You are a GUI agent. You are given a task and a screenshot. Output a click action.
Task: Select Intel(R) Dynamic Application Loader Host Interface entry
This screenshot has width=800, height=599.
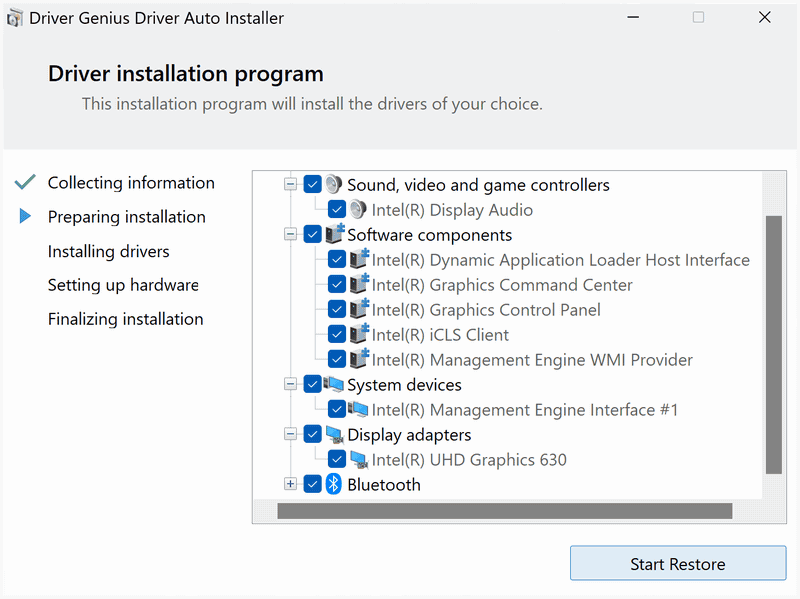pos(561,260)
